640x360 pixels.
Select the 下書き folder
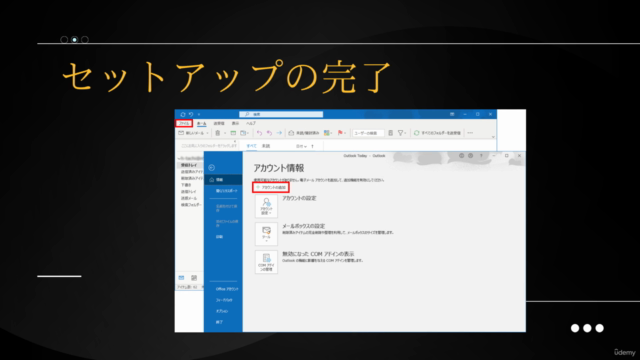186,185
